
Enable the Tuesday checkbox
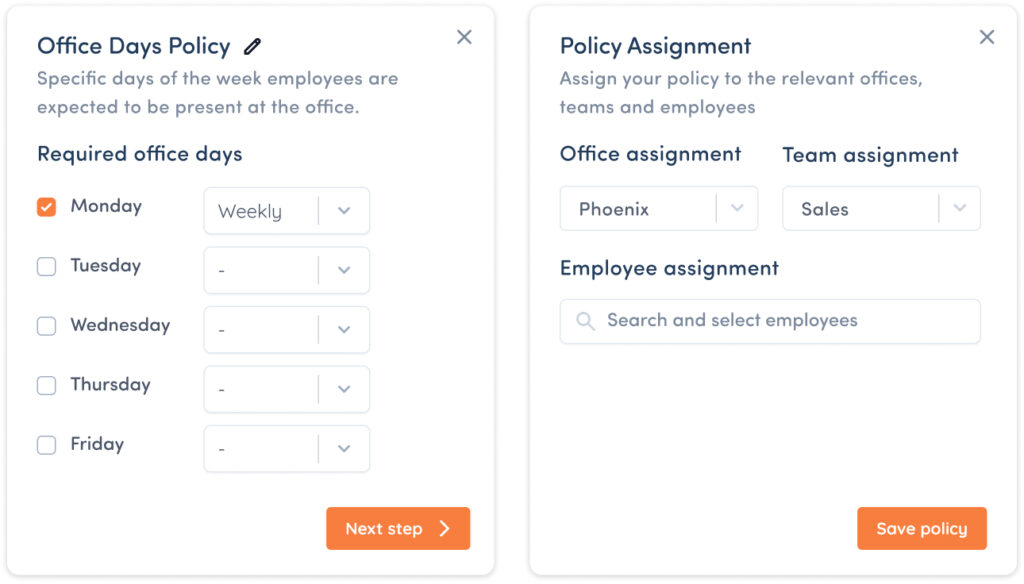tap(46, 267)
